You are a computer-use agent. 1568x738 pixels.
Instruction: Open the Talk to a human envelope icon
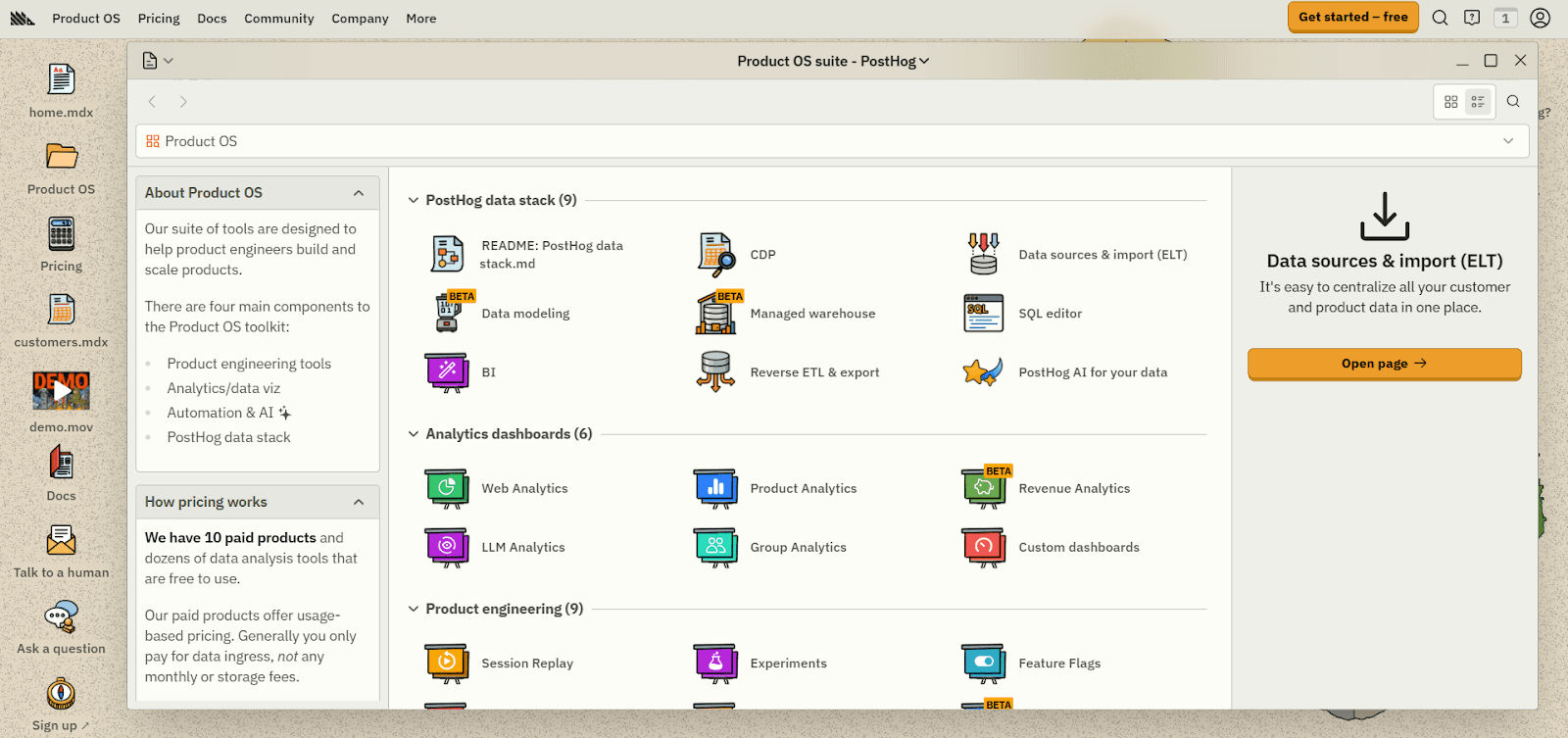tap(61, 540)
